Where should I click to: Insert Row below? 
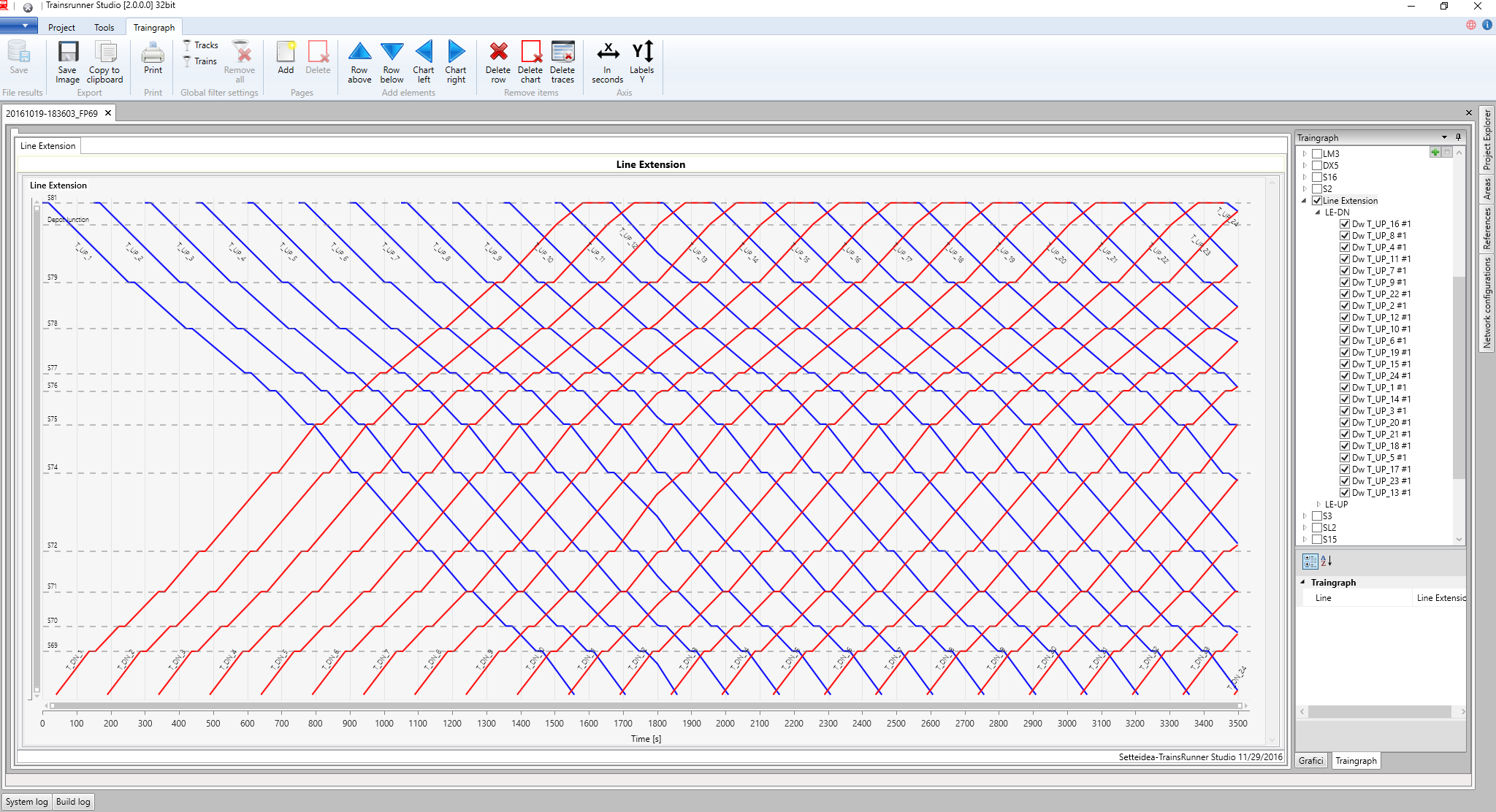(x=392, y=62)
